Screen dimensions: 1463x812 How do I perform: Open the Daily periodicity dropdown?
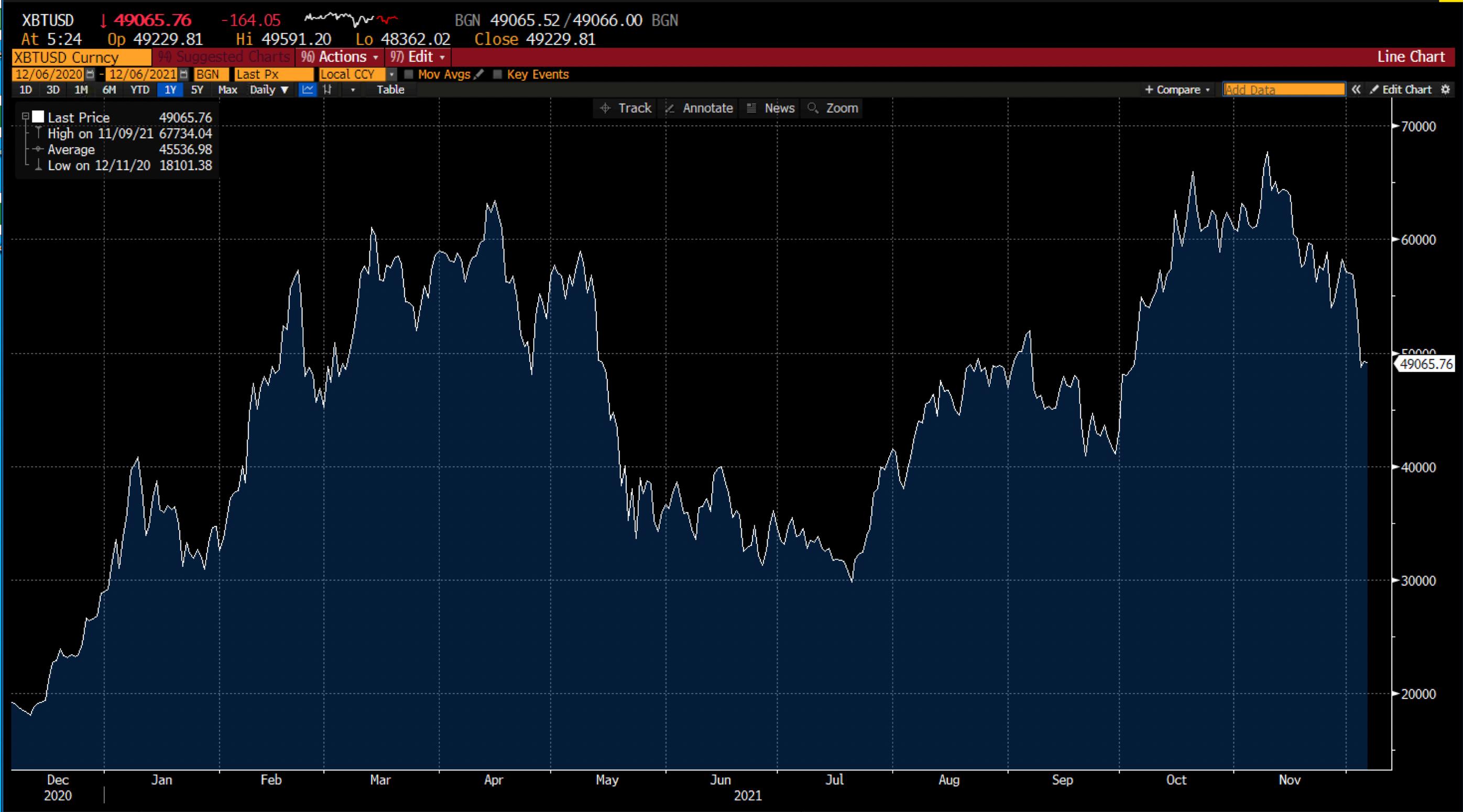pos(269,90)
